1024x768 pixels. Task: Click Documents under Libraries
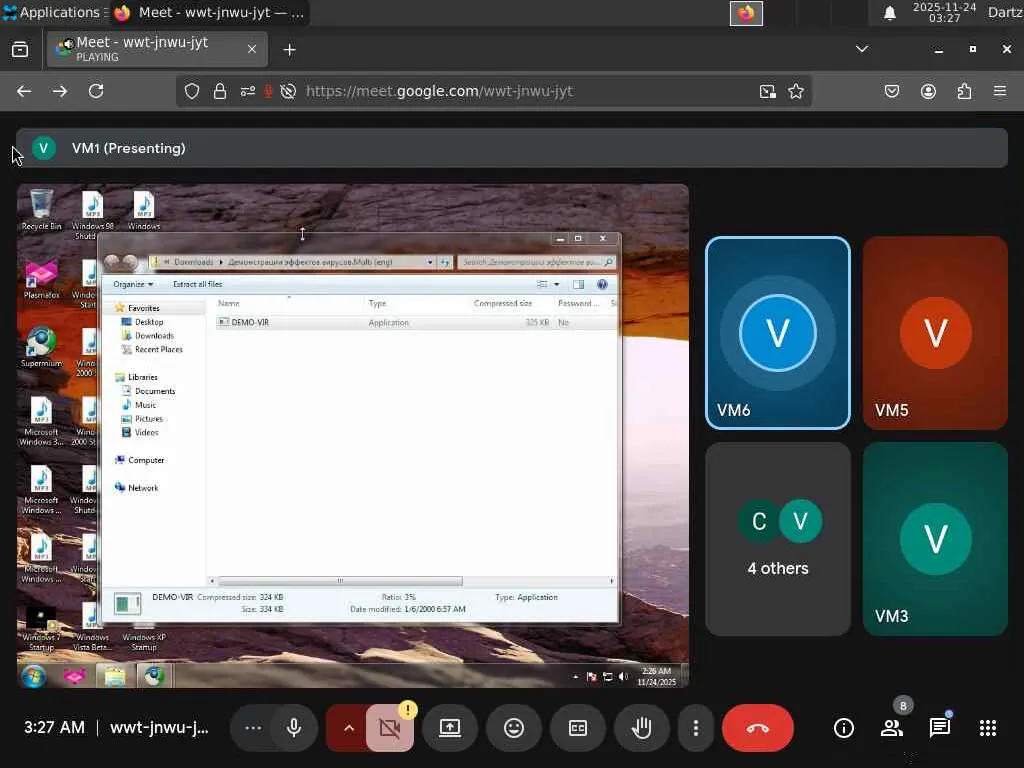(155, 391)
